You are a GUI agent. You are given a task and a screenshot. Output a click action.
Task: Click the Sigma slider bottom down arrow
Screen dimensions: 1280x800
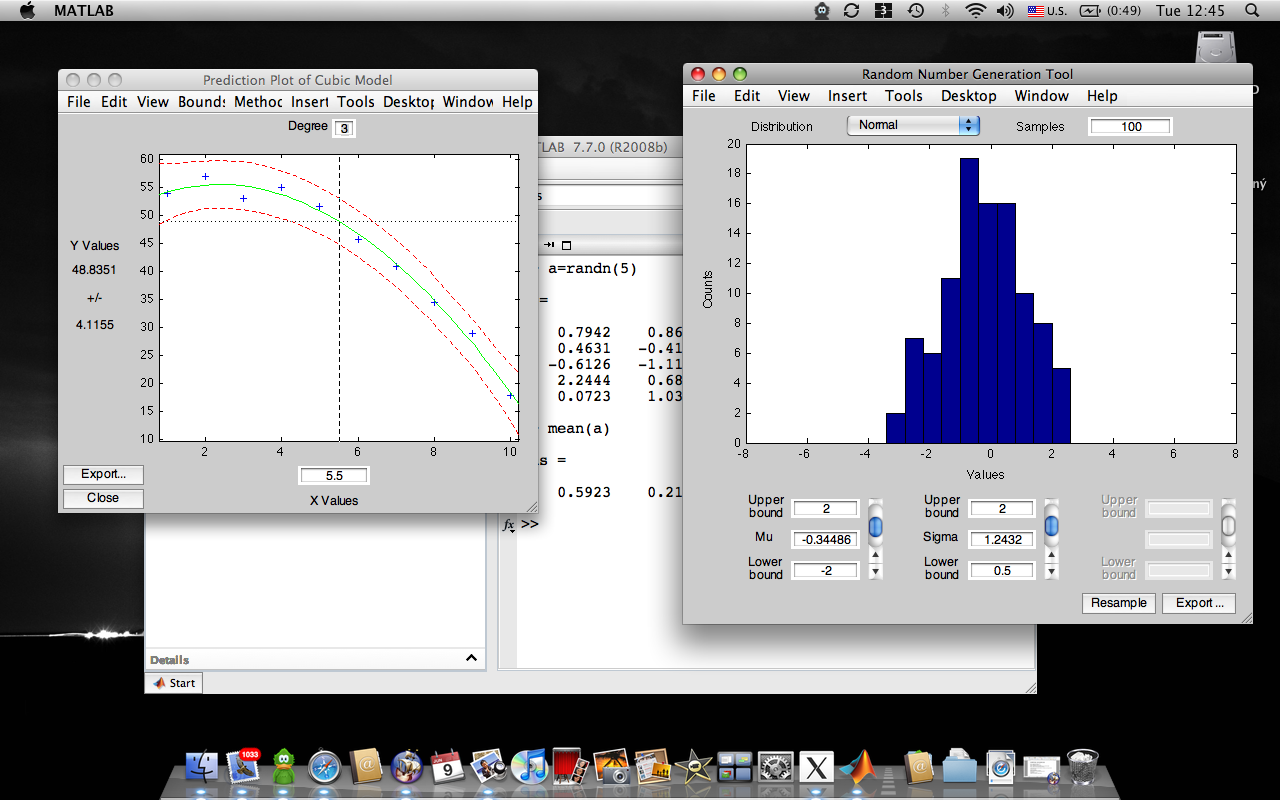pyautogui.click(x=1051, y=572)
